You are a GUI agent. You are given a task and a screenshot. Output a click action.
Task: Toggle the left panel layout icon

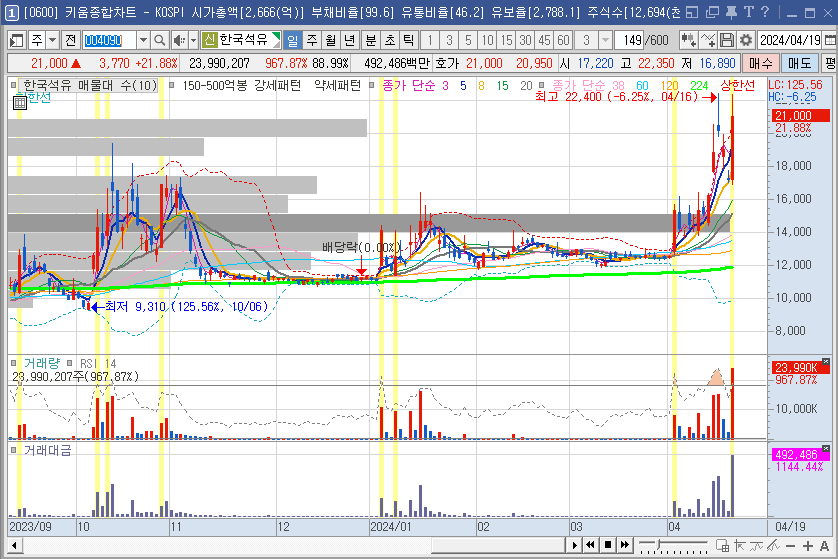click(x=17, y=40)
